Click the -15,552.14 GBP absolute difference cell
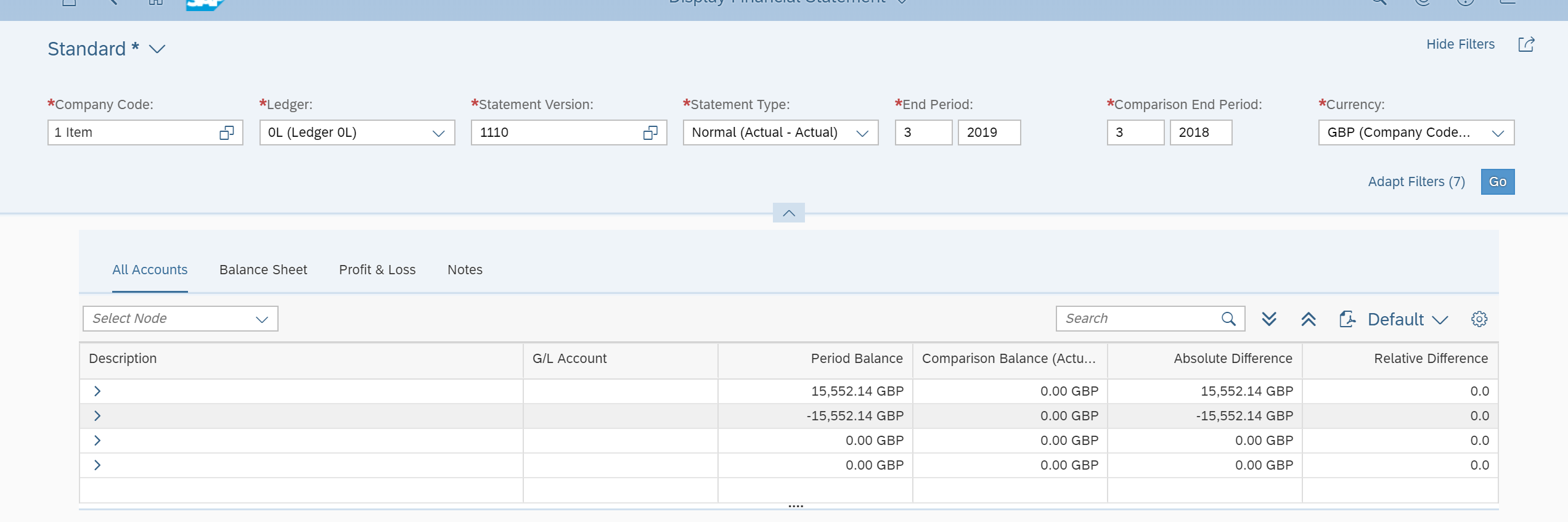The image size is (1568, 522). coord(1205,416)
